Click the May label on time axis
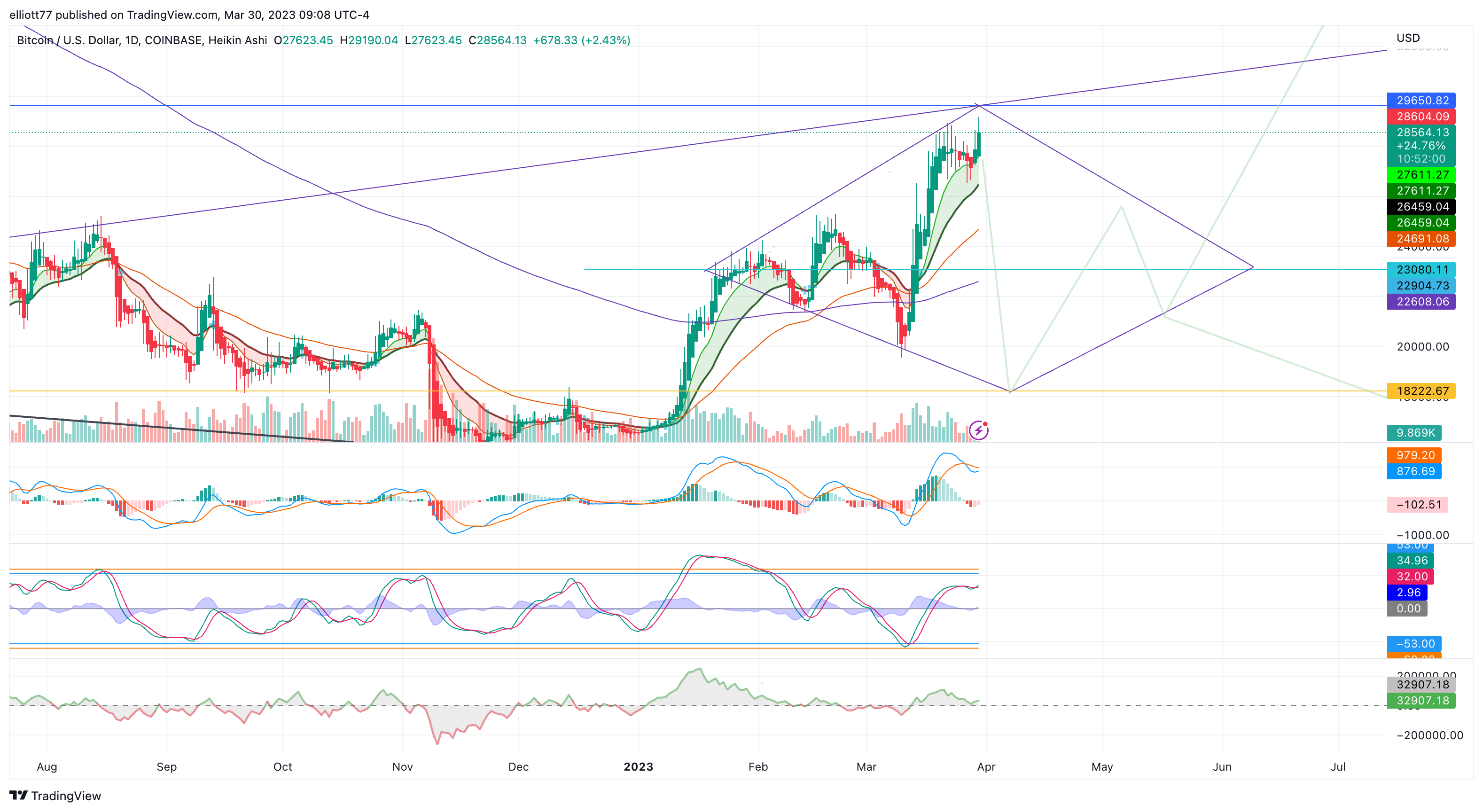Screen dimensions: 1483x812 (x=1102, y=767)
